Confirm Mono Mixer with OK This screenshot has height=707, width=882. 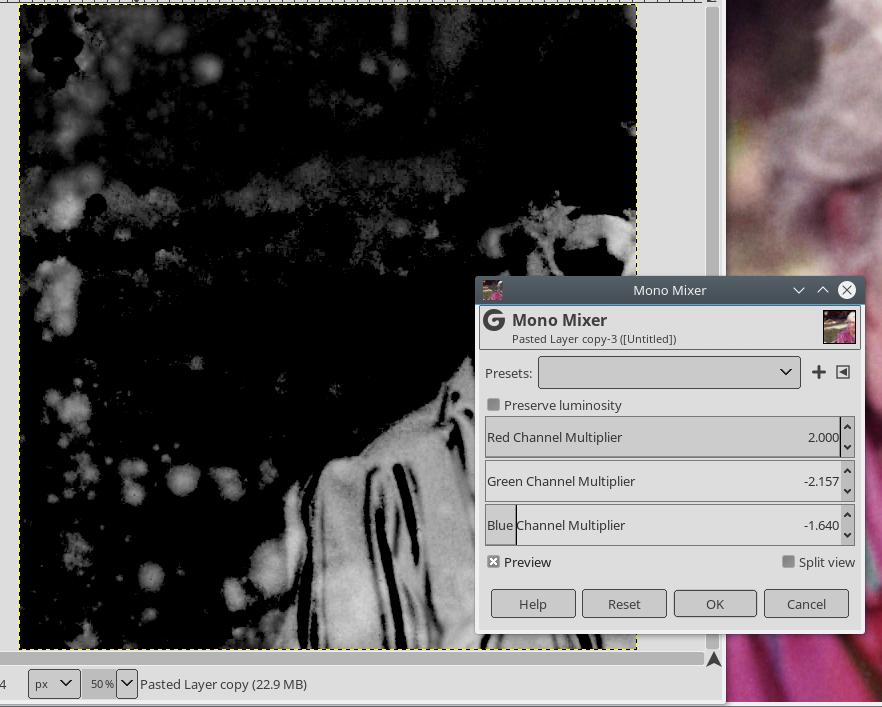pos(715,604)
